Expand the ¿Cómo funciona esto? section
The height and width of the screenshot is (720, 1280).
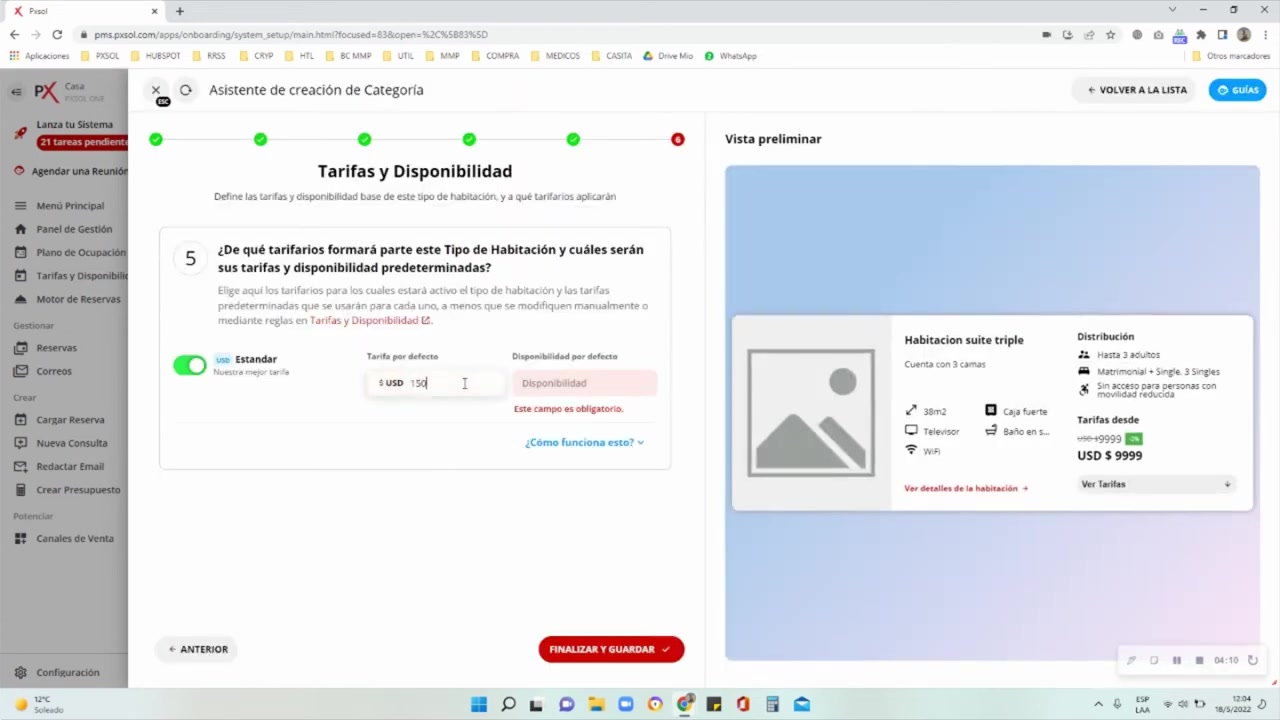click(x=584, y=442)
